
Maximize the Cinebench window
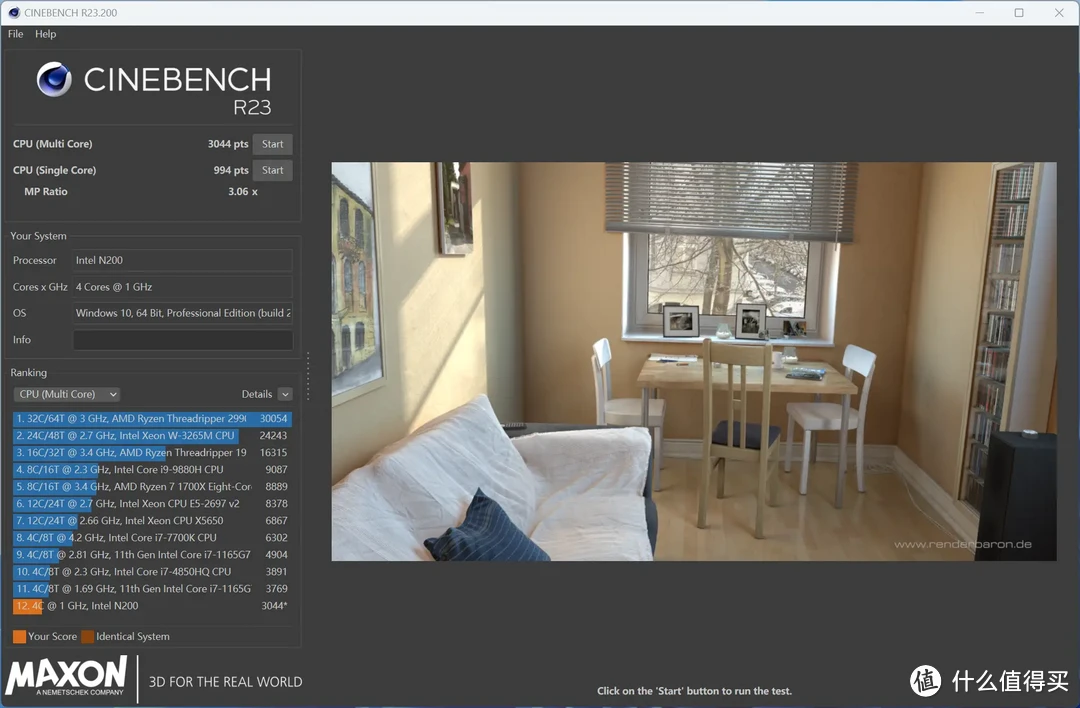[x=1019, y=12]
